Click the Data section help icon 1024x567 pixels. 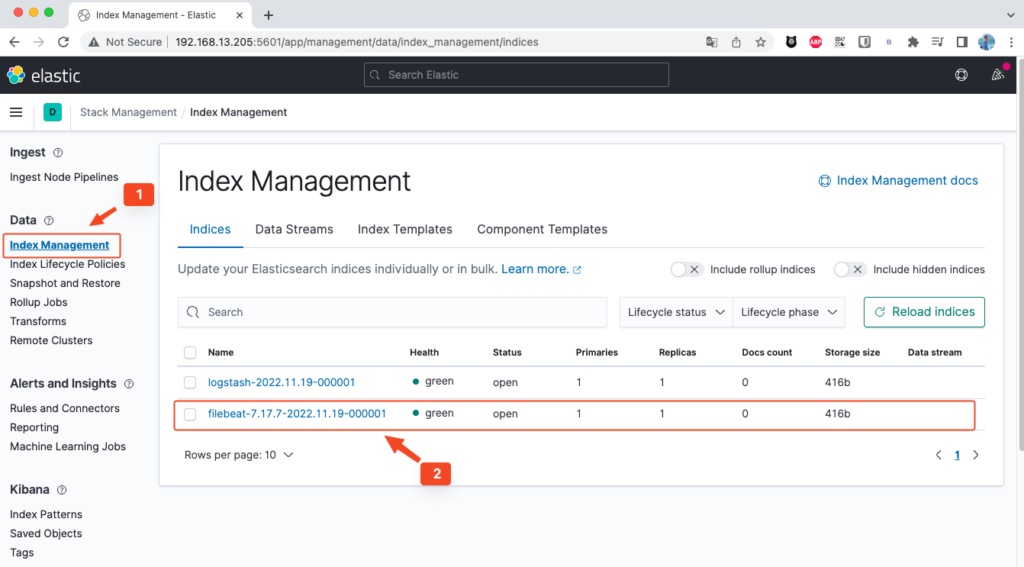(x=48, y=221)
